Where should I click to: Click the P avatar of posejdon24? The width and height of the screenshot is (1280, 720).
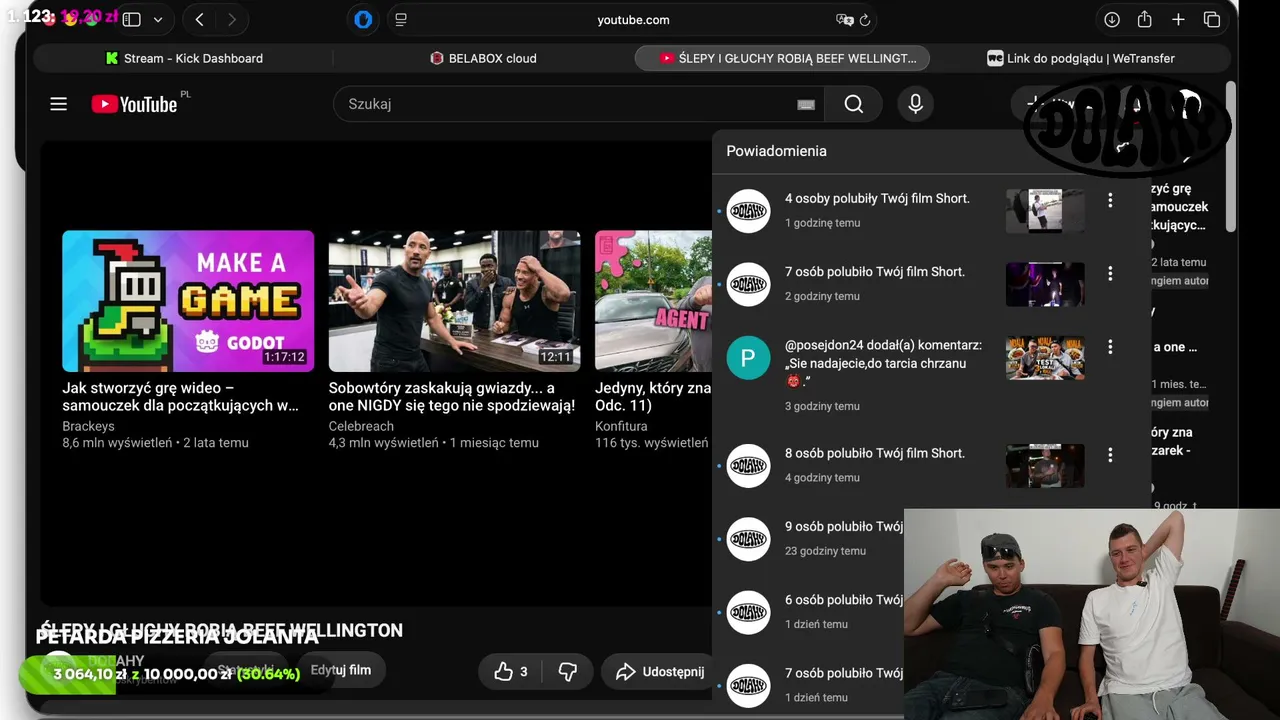pyautogui.click(x=748, y=358)
